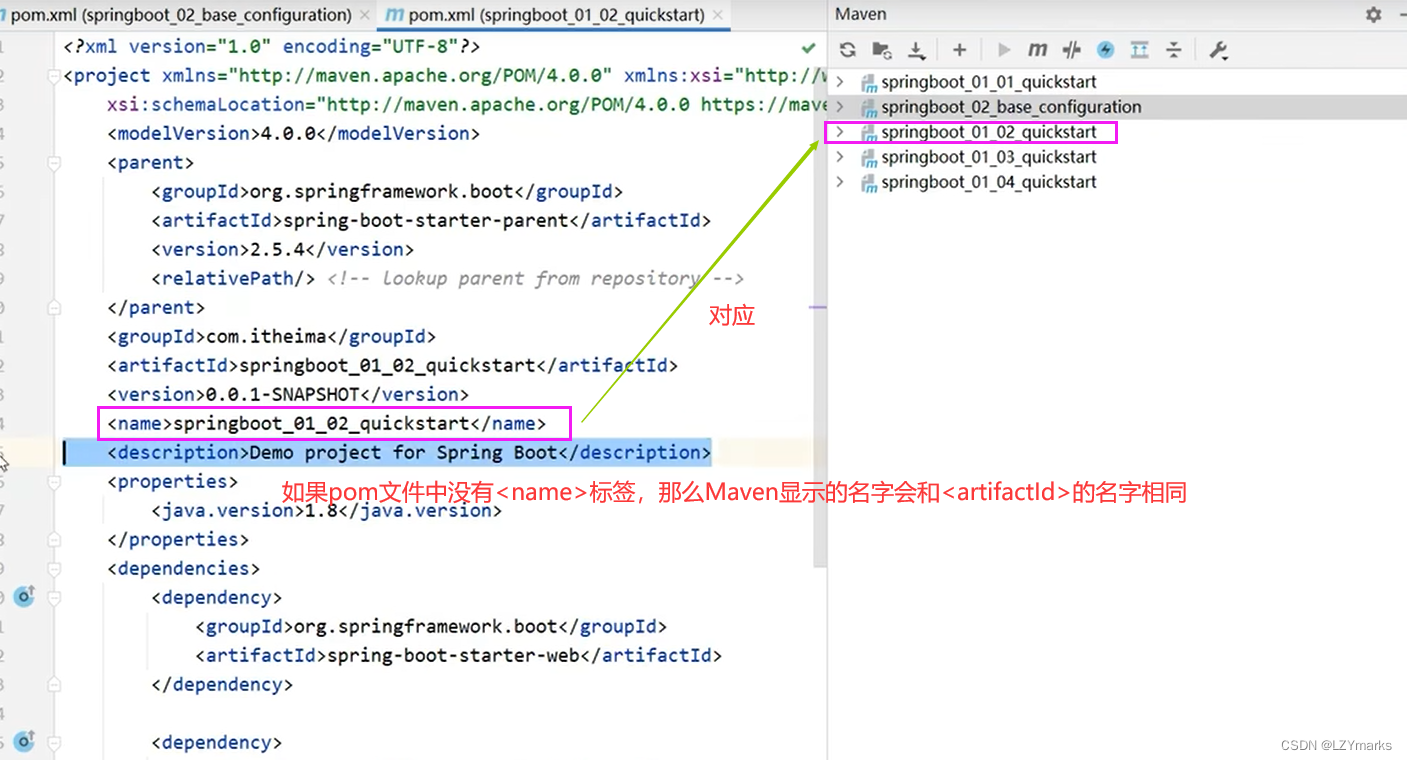Generate sources and update folders in Maven
Viewport: 1407px width, 760px height.
[x=882, y=50]
